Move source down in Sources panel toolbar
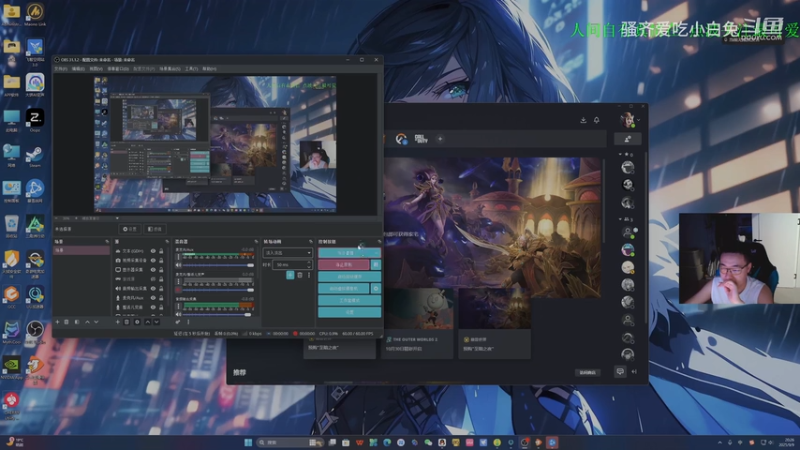Image resolution: width=800 pixels, height=450 pixels. 157,322
